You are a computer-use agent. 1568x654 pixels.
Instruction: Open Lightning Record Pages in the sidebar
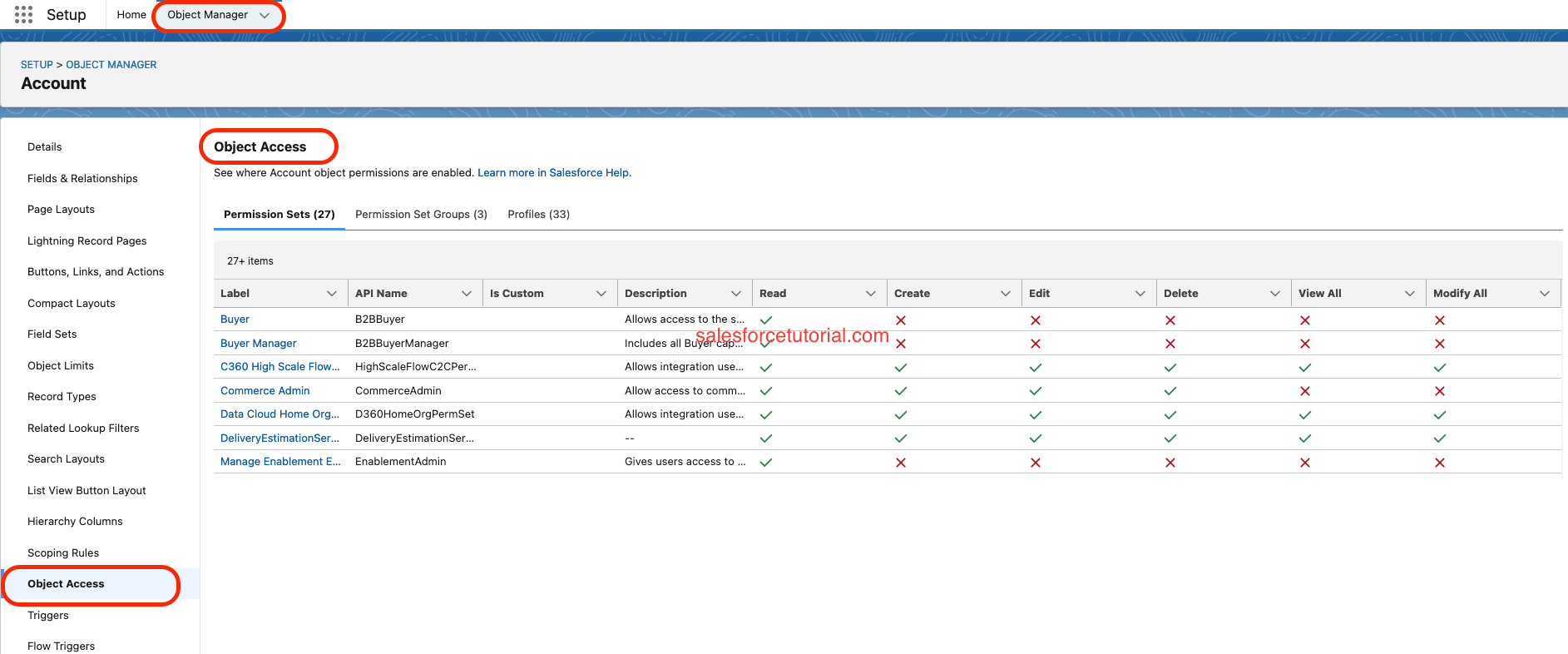[x=87, y=241]
